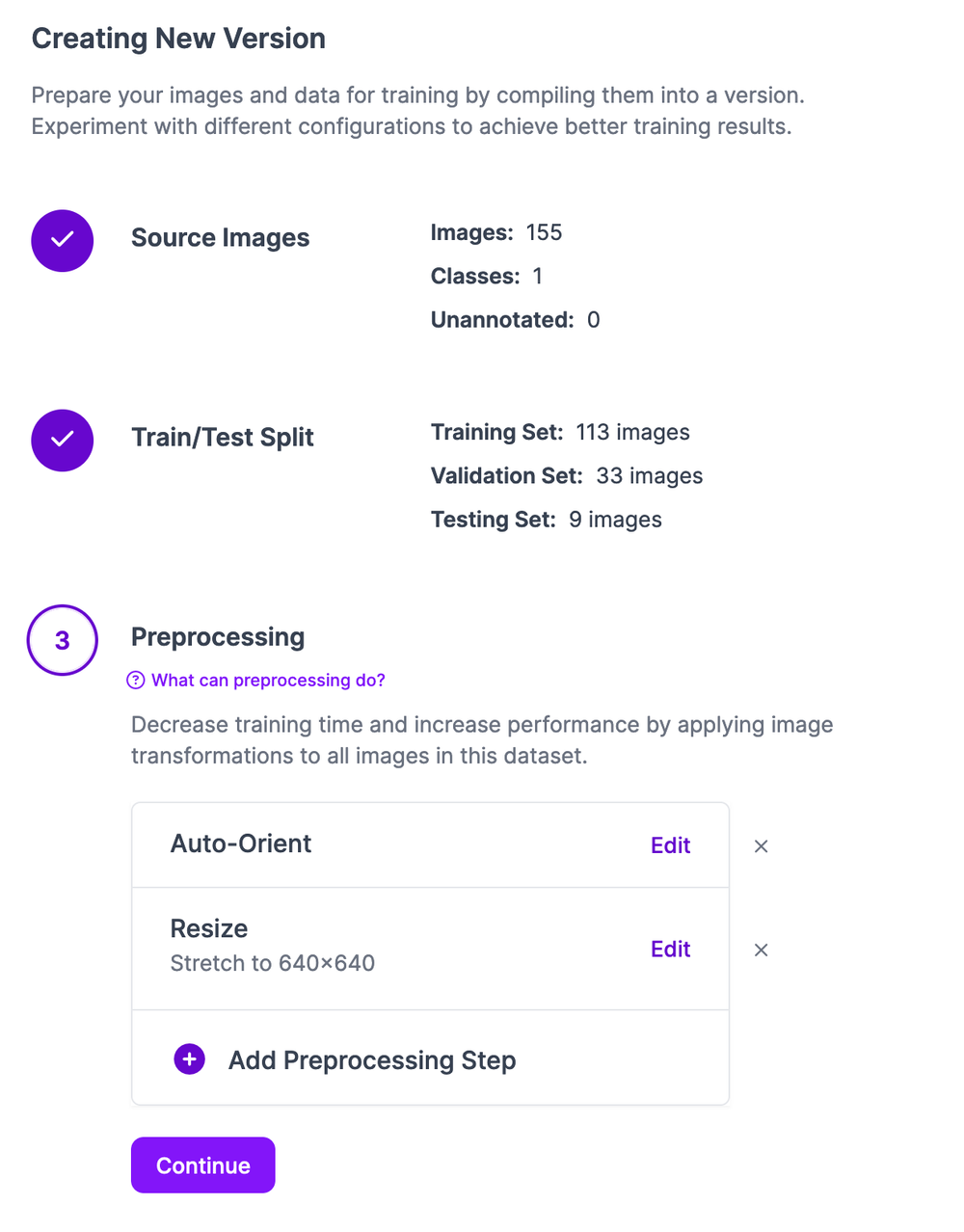The height and width of the screenshot is (1232, 964).
Task: Click the plus icon to add step
Action: coord(190,1059)
